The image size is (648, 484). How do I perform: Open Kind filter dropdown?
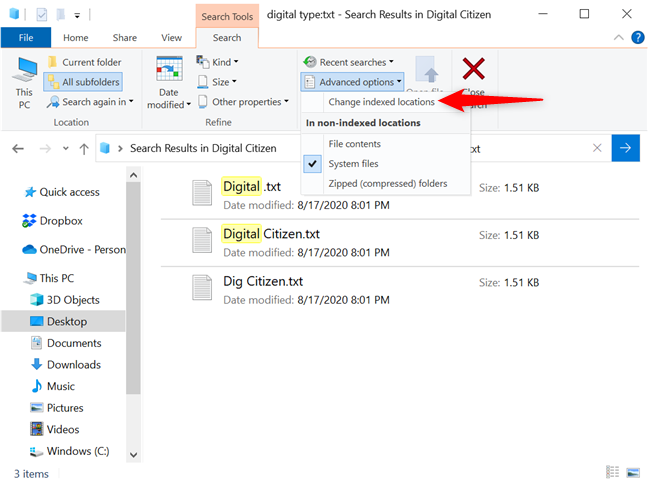[x=218, y=62]
